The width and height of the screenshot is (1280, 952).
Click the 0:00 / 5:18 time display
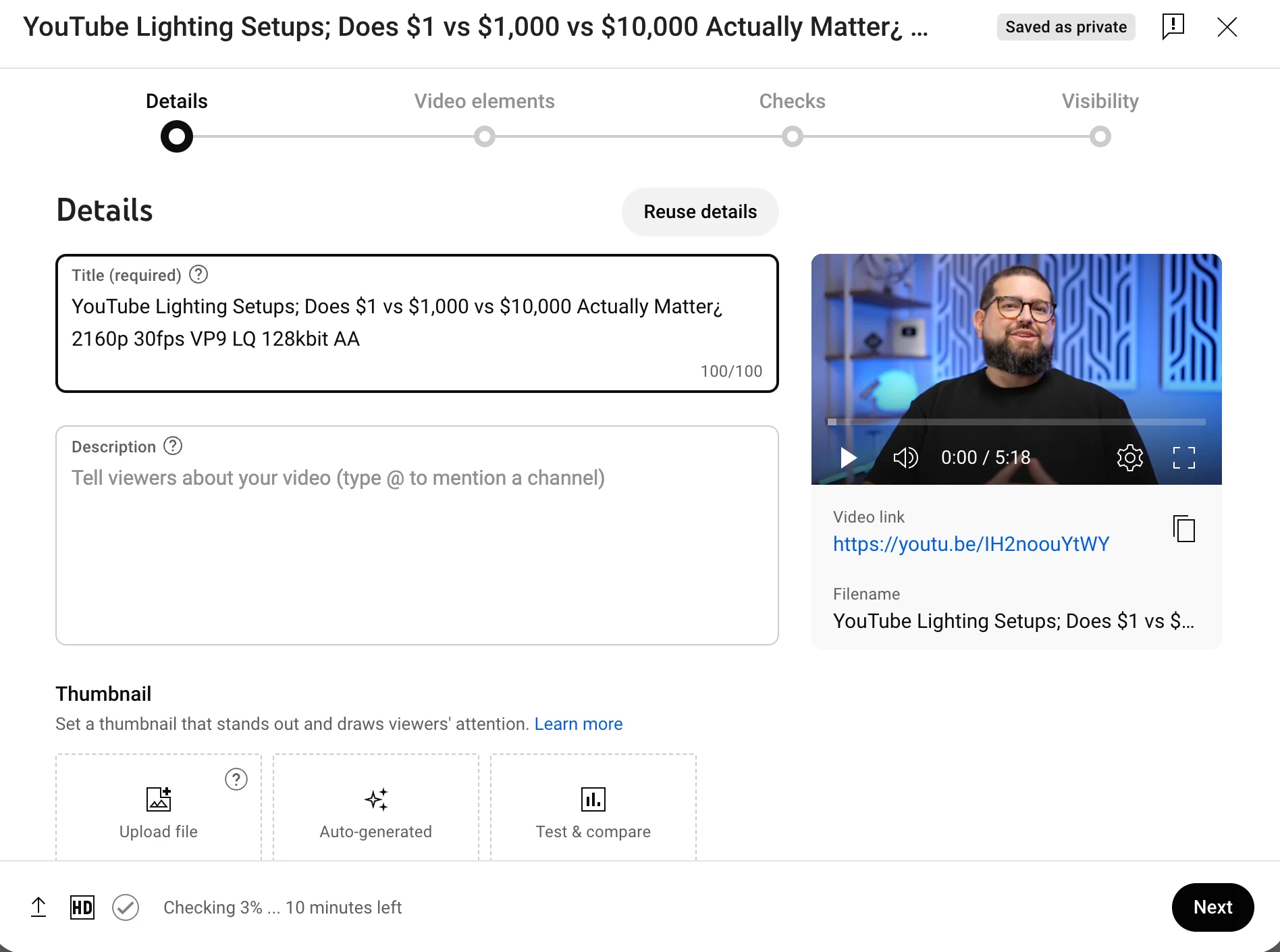986,458
